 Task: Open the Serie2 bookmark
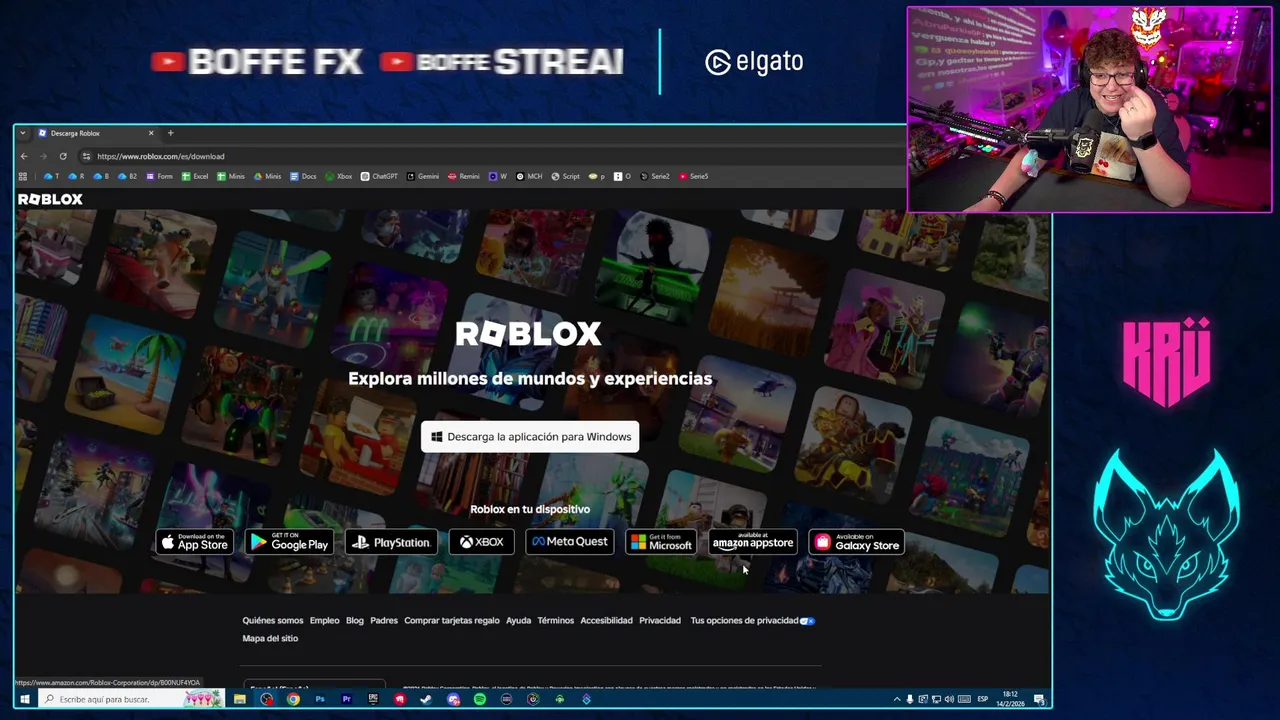click(655, 176)
